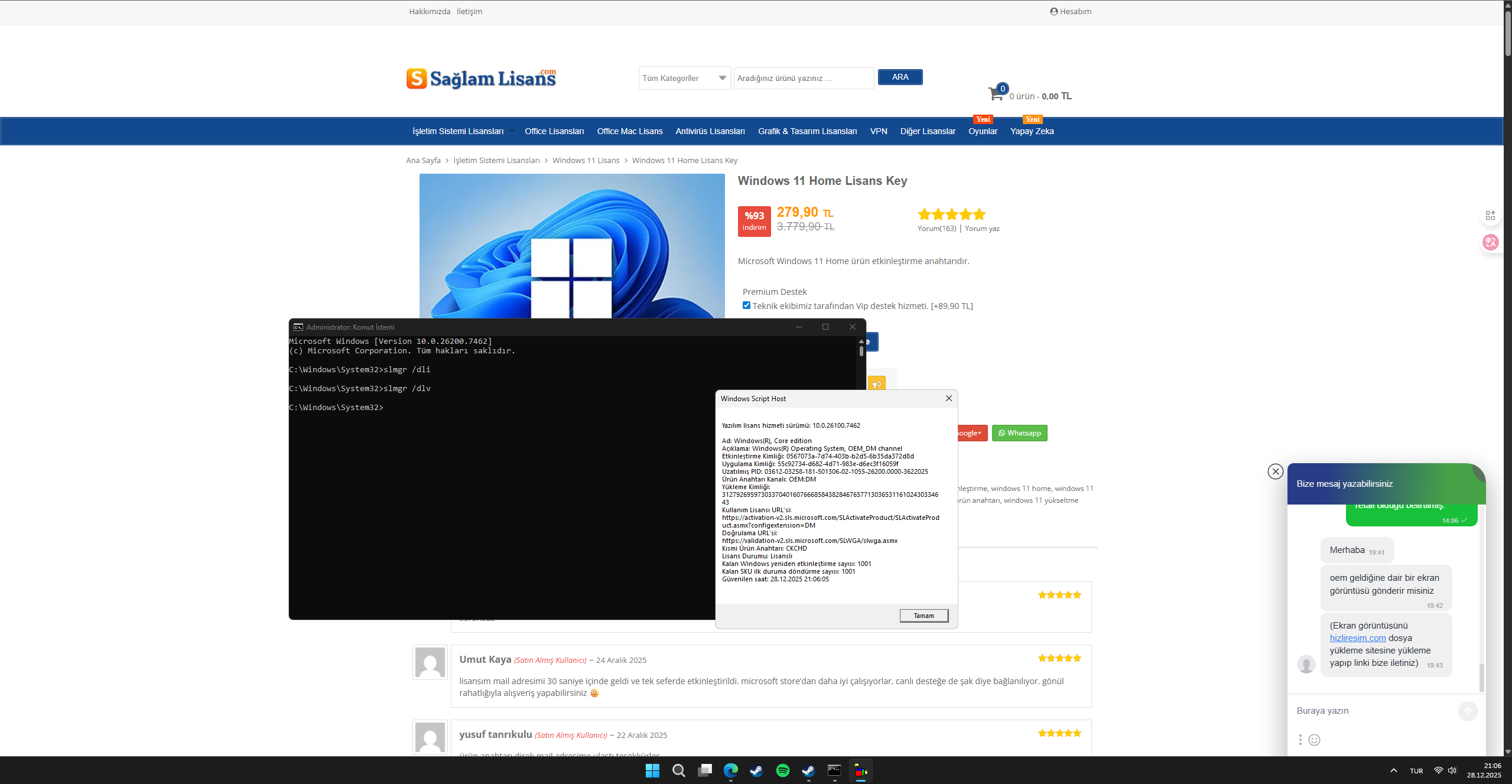
Task: Open chat options three-dot menu
Action: [x=1300, y=740]
